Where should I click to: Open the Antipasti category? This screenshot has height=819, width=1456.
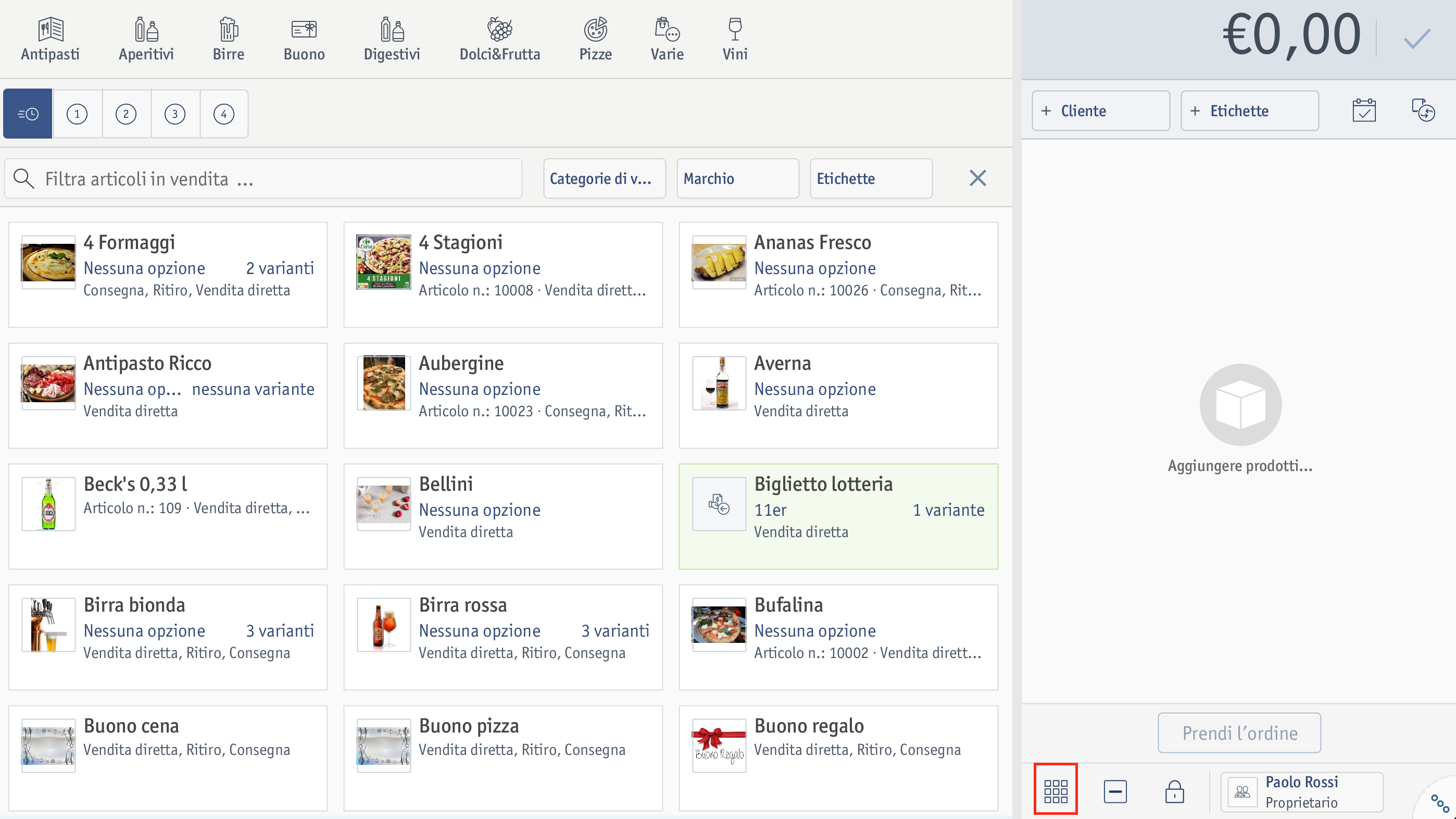click(x=50, y=39)
